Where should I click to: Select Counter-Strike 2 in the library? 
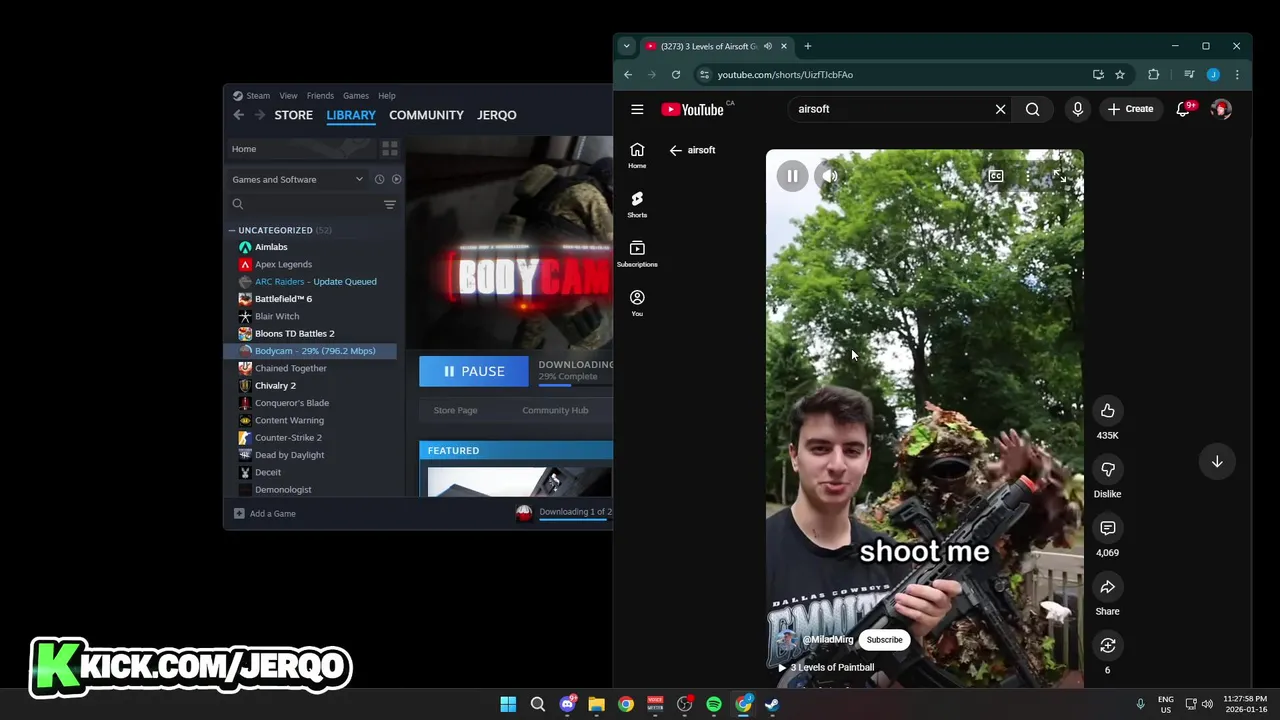pyautogui.click(x=288, y=438)
